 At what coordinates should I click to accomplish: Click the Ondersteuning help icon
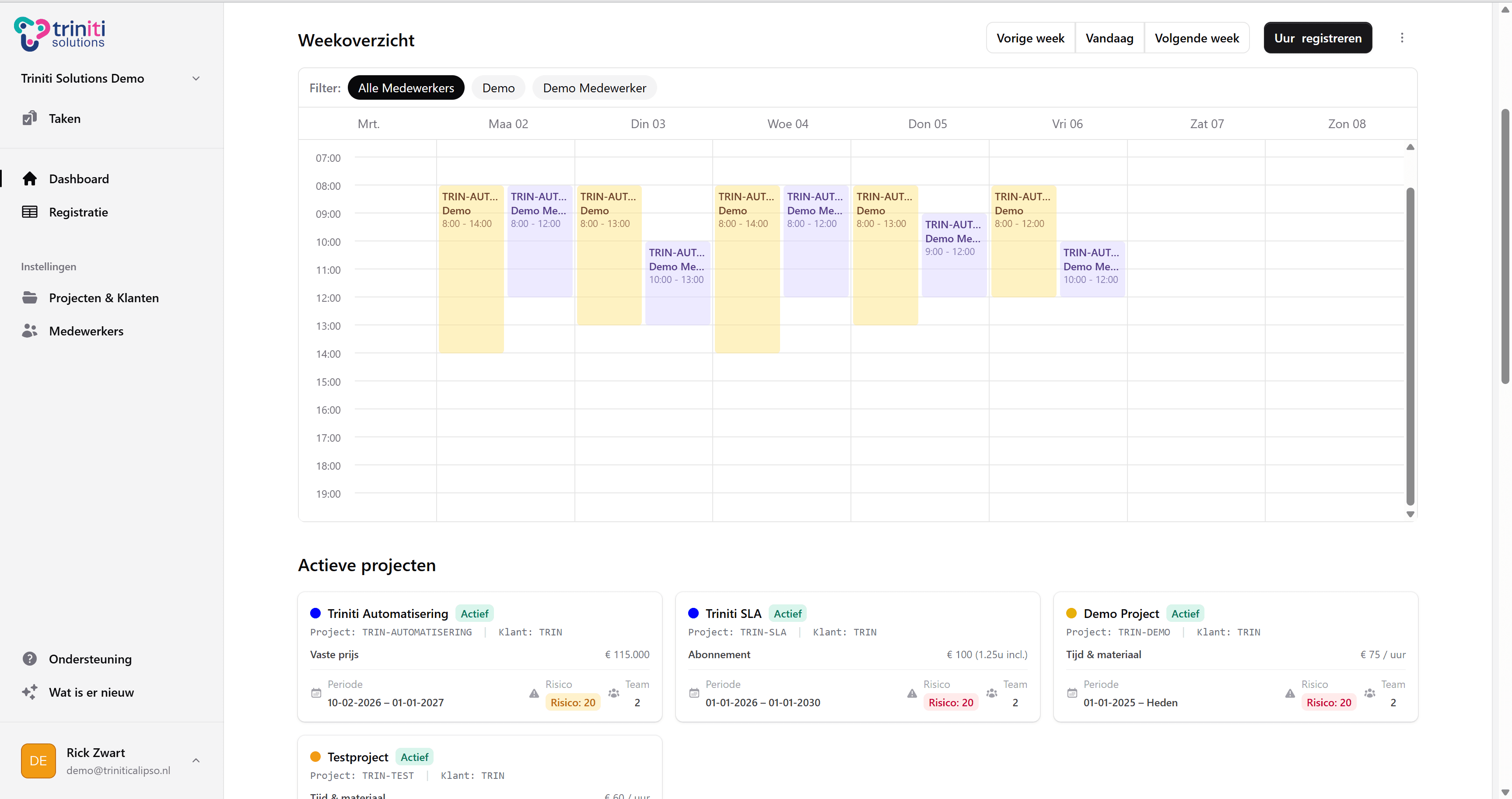tap(29, 659)
